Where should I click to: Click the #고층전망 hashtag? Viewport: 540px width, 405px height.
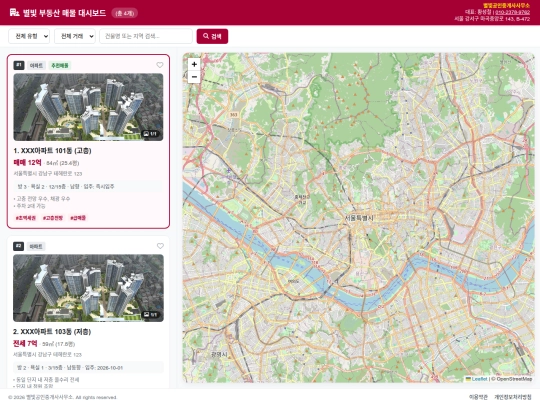point(53,218)
